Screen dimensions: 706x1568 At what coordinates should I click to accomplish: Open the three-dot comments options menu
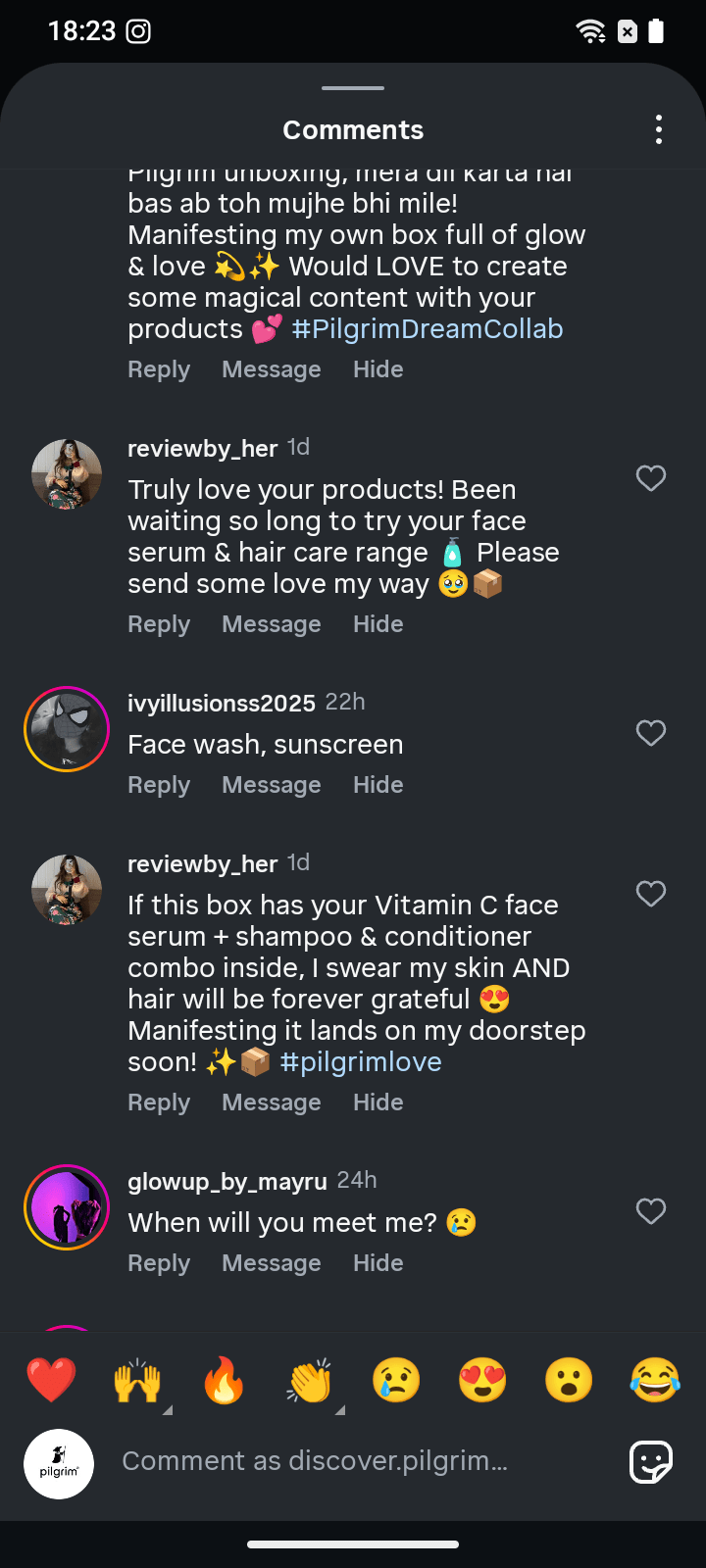click(x=658, y=129)
